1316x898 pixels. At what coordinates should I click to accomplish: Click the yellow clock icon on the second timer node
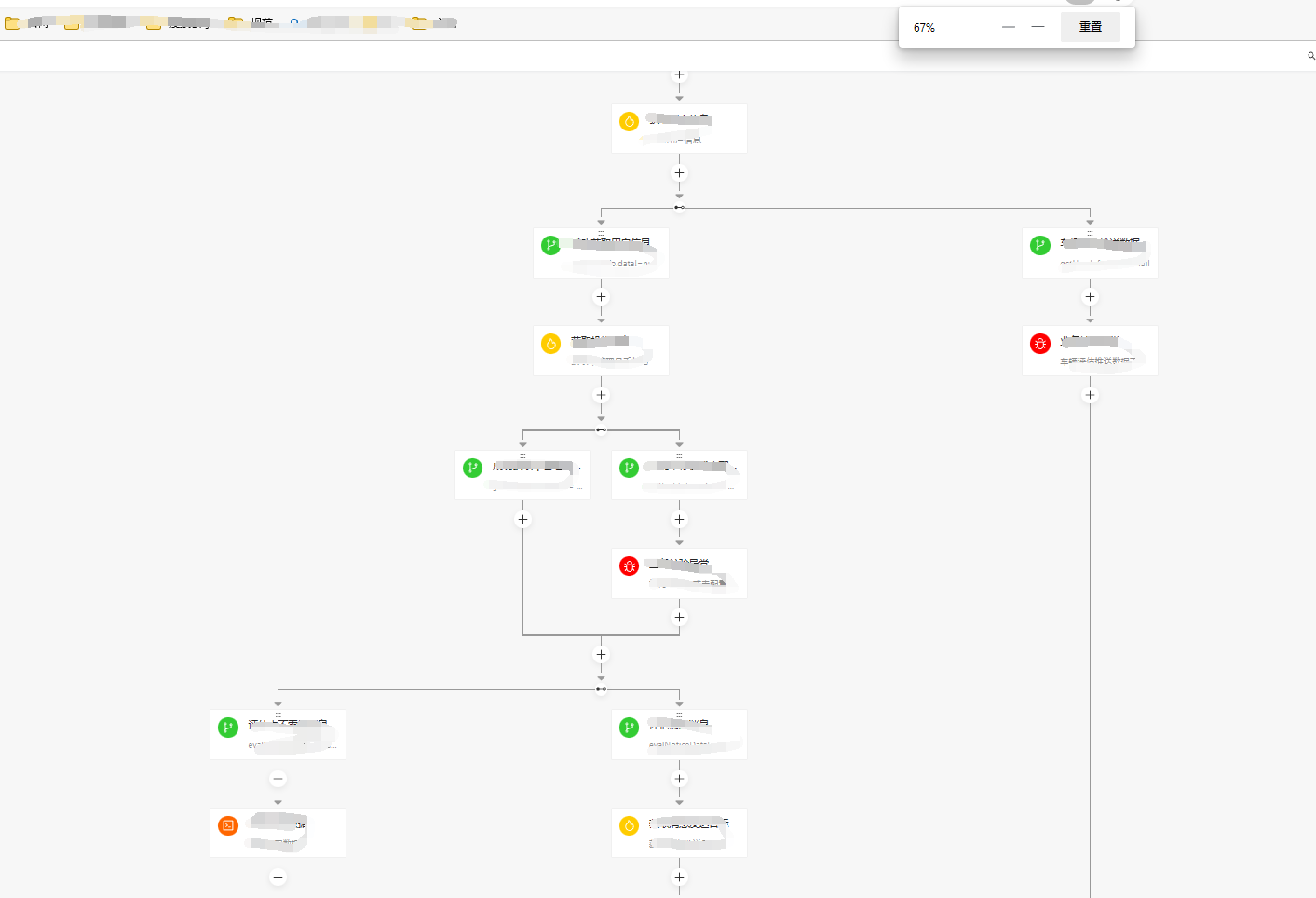[550, 344]
